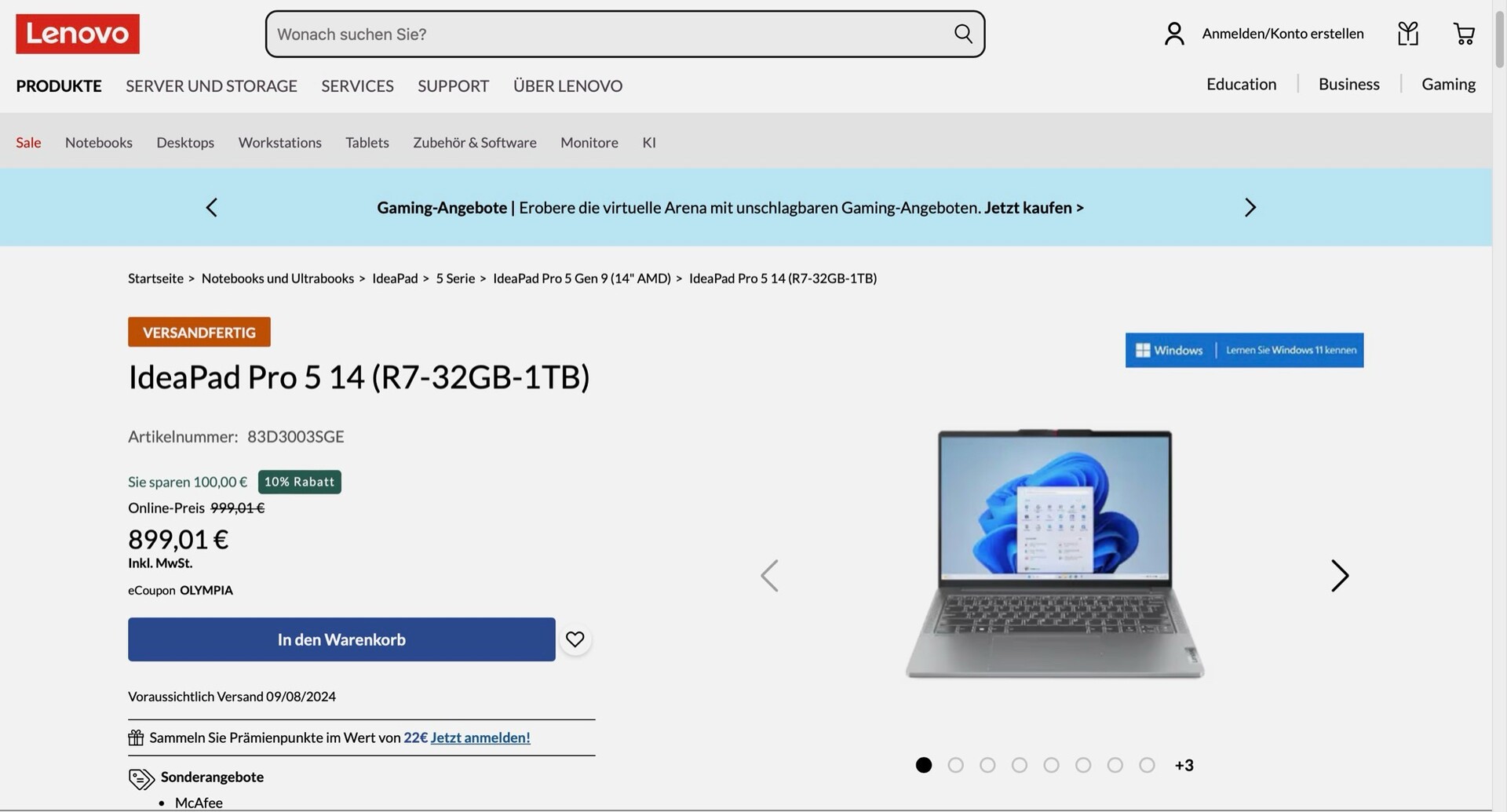Open Notebooks und Ultrabooks breadcrumb
1507x812 pixels.
point(278,279)
